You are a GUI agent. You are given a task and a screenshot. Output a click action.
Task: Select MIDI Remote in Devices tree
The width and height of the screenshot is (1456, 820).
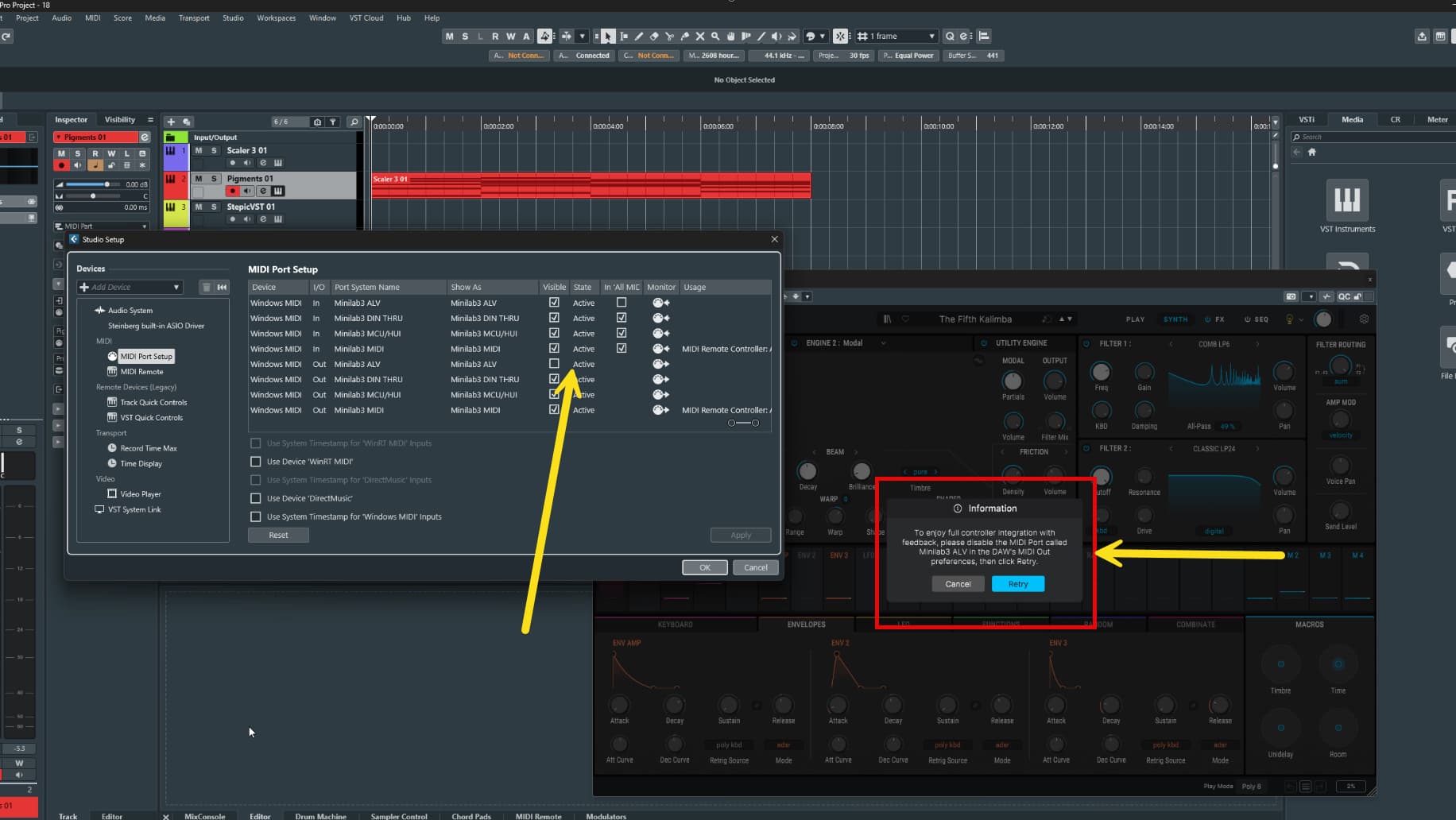(x=141, y=372)
